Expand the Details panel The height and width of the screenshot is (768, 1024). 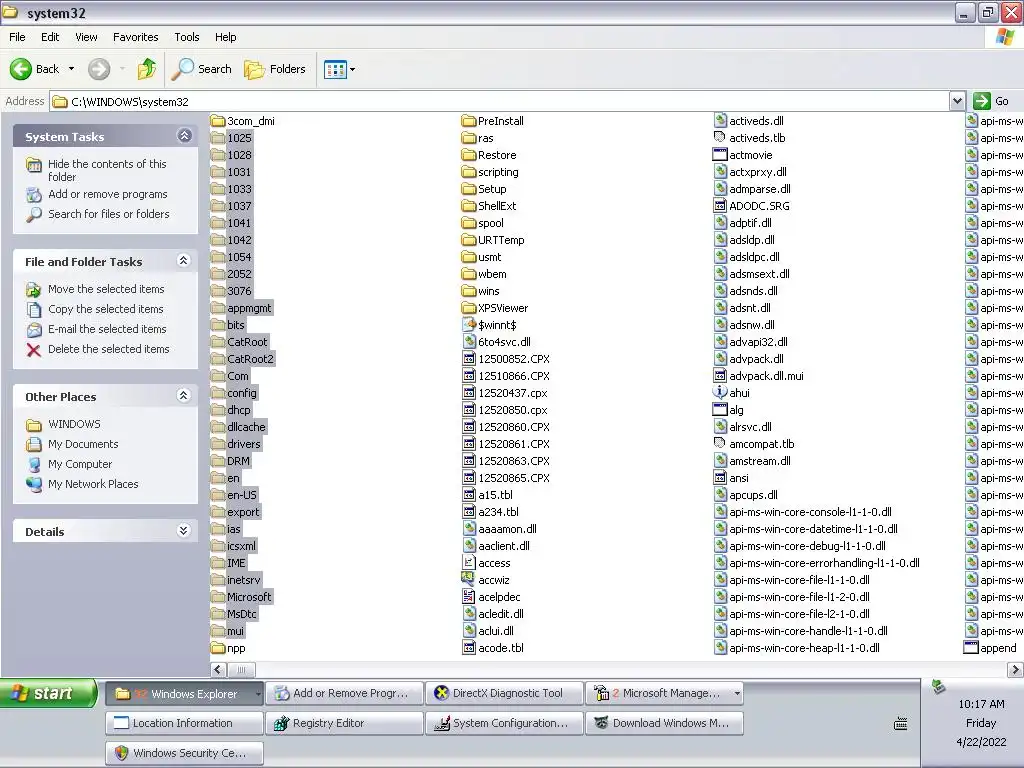click(x=184, y=530)
